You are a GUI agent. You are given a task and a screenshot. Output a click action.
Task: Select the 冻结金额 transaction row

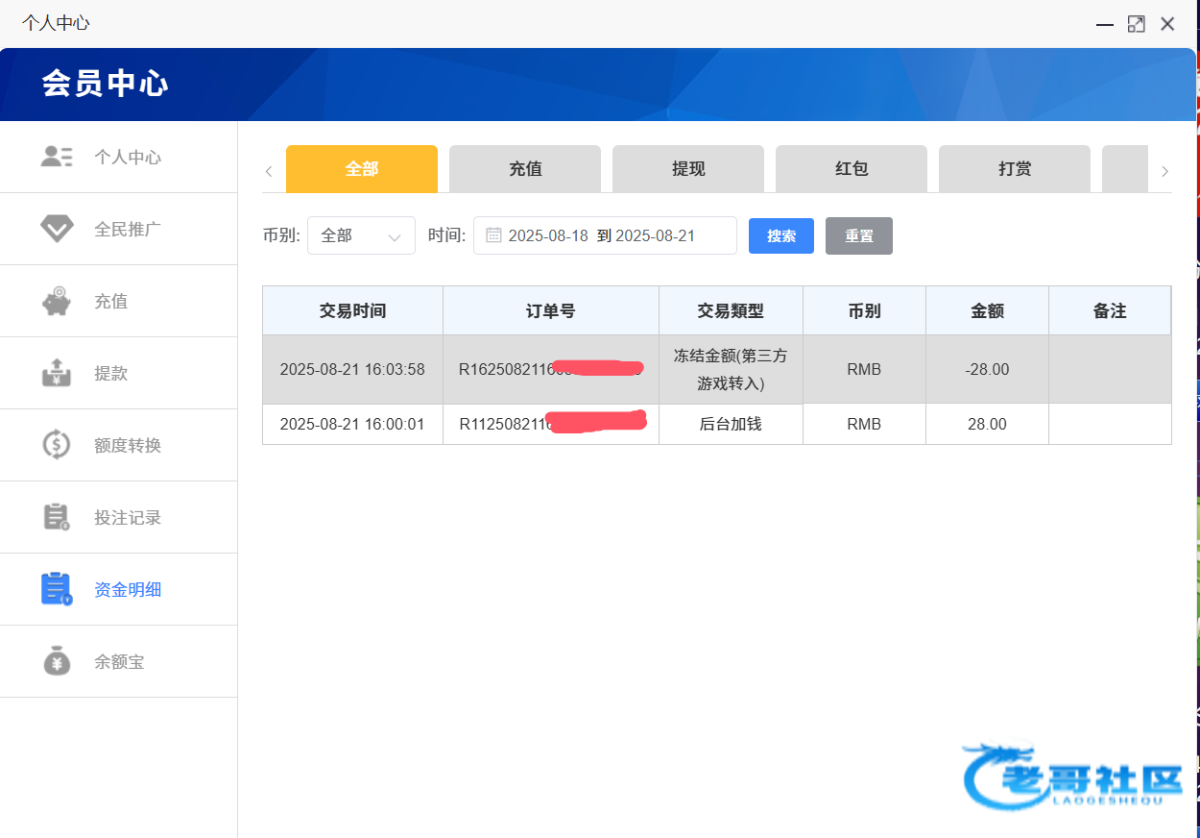(x=716, y=369)
